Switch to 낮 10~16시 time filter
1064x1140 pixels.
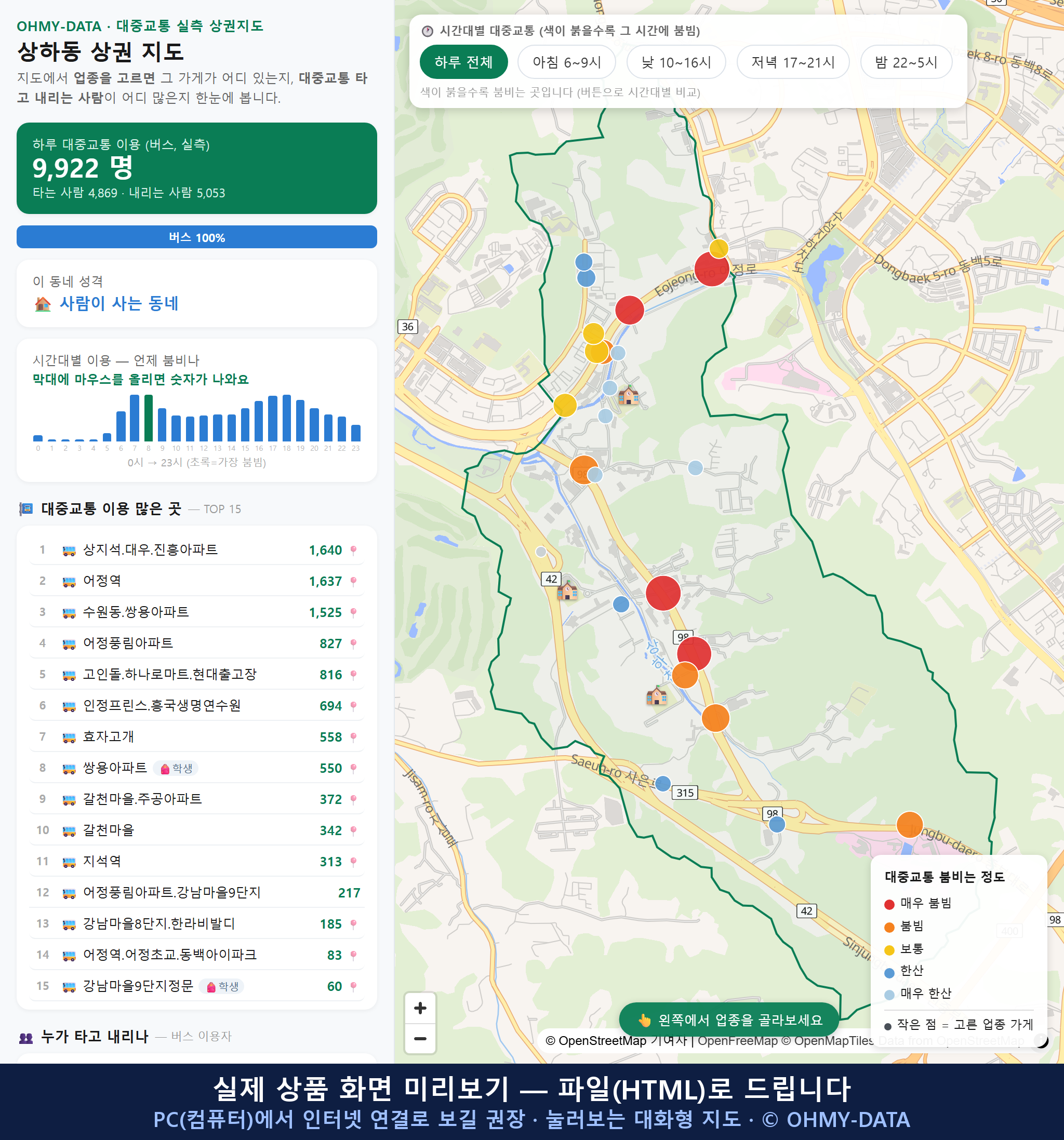click(x=676, y=62)
